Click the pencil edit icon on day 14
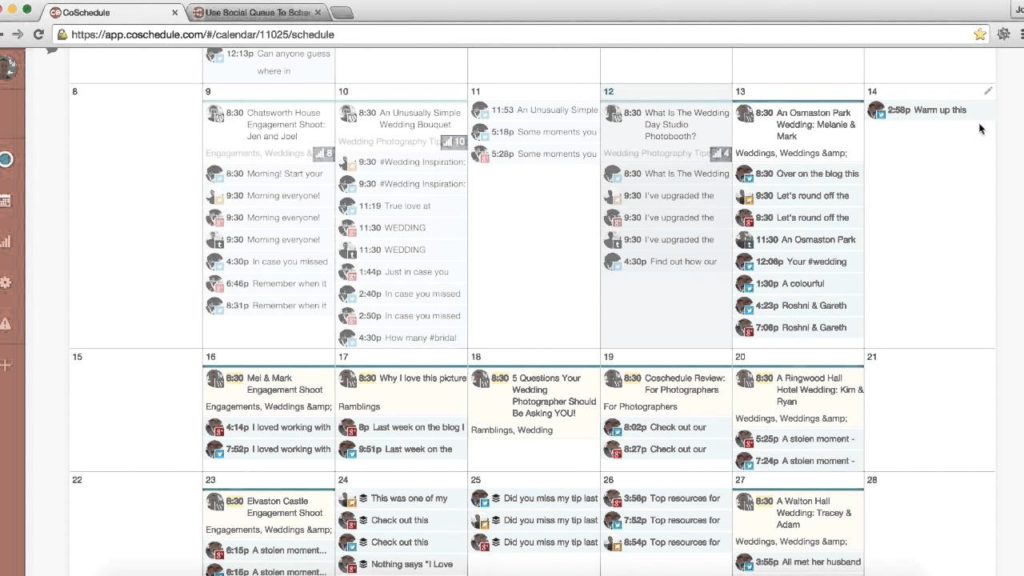 coord(988,91)
